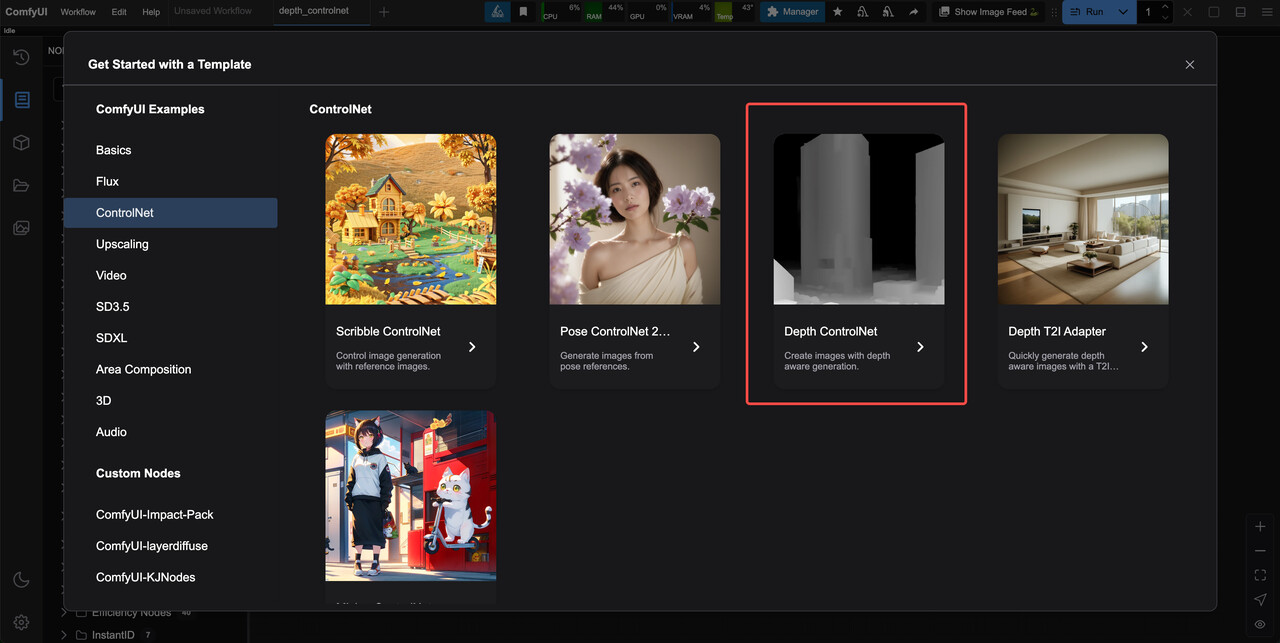Screen dimensions: 1280x643
Task: Open the queue history sidebar icon
Action: 22,58
